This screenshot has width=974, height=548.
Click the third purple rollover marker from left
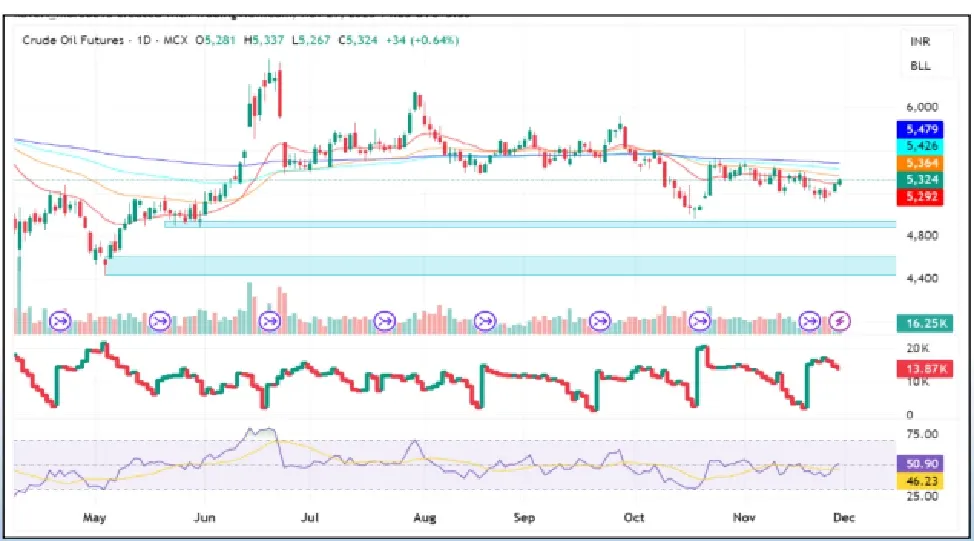[269, 321]
